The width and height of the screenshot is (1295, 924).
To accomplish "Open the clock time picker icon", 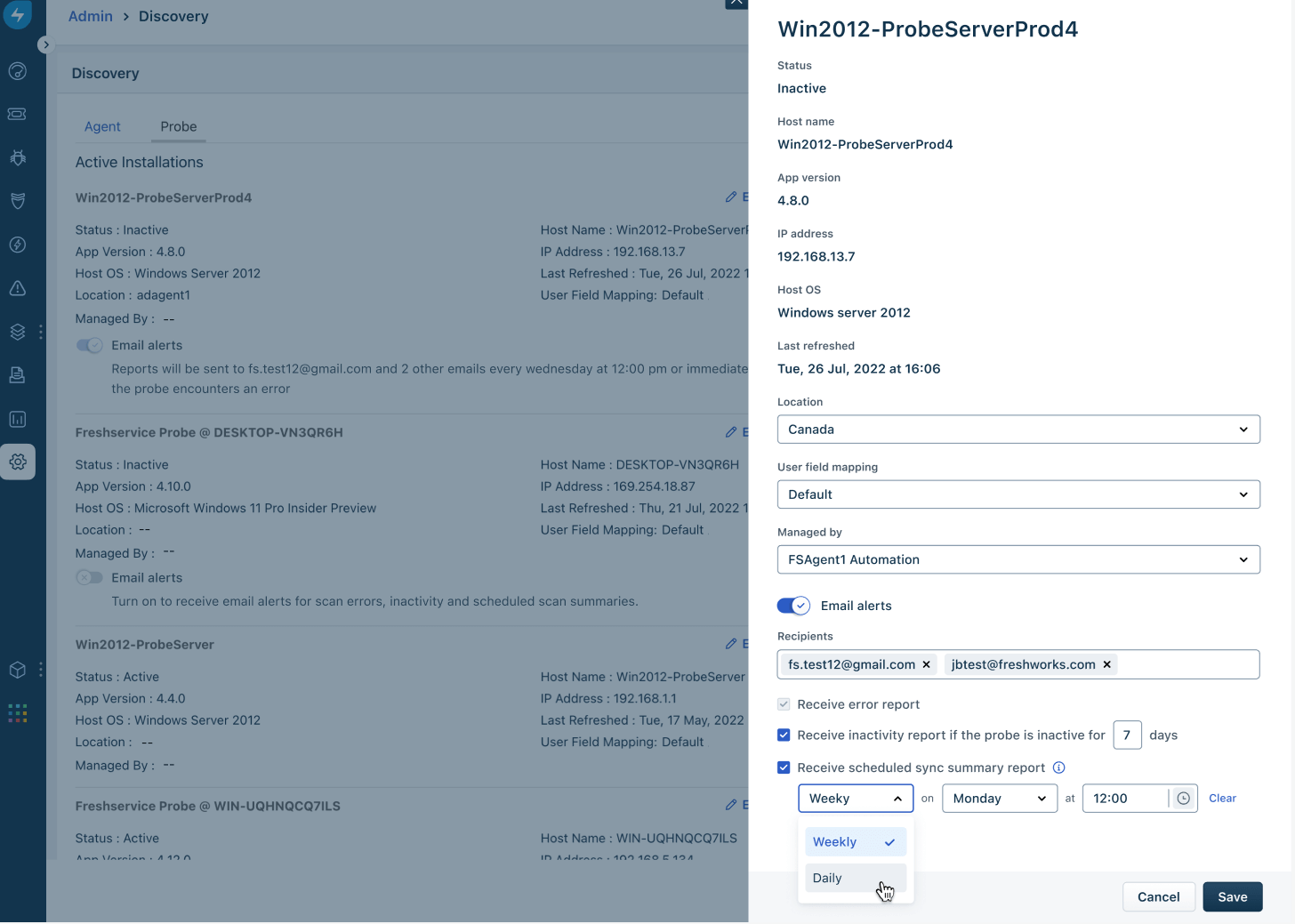I will (x=1184, y=799).
